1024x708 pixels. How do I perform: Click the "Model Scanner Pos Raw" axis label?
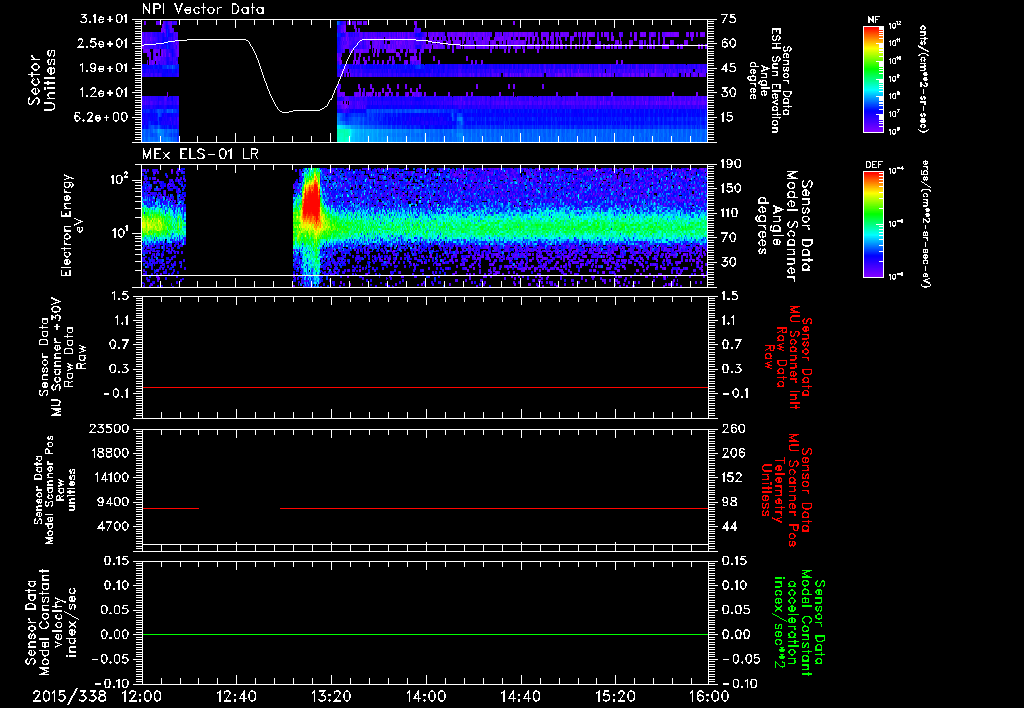[54, 490]
